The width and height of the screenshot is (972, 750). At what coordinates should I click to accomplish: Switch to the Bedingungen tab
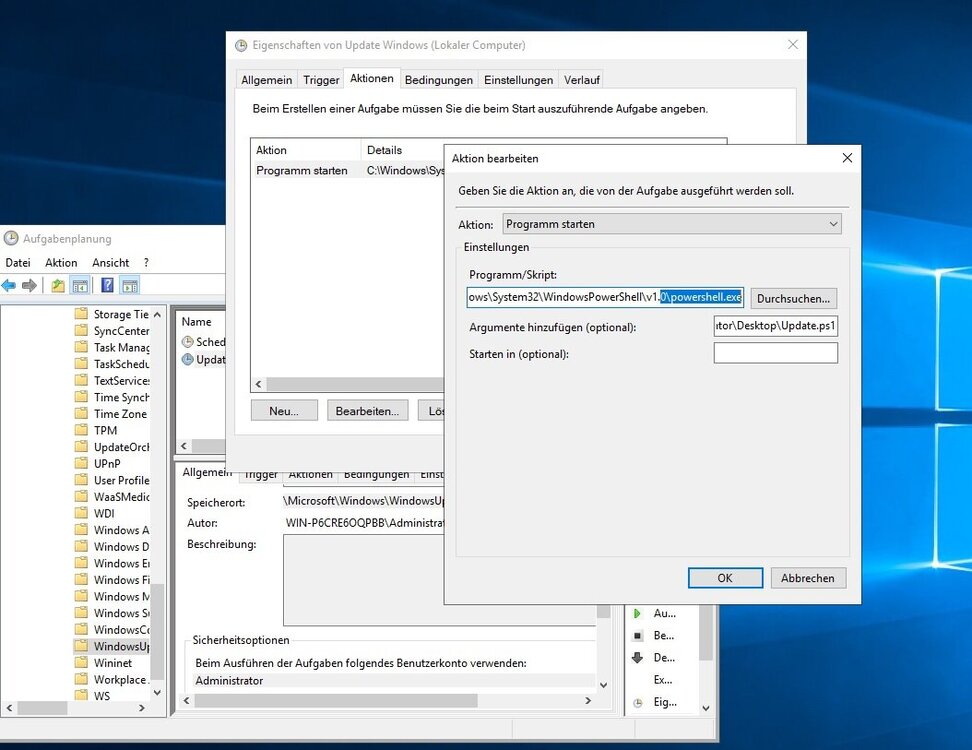click(439, 80)
